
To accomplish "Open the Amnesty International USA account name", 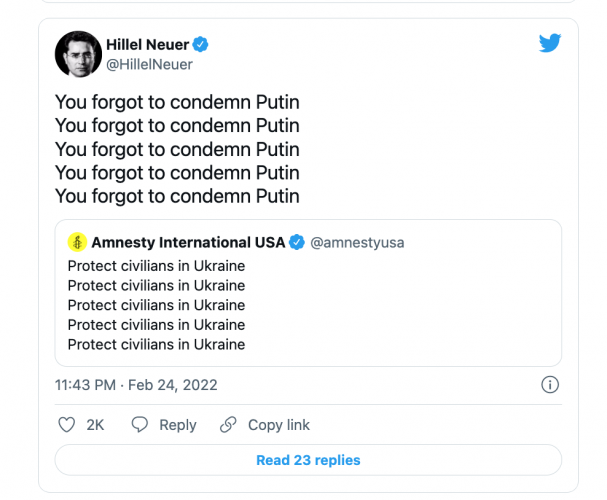I will [x=187, y=242].
